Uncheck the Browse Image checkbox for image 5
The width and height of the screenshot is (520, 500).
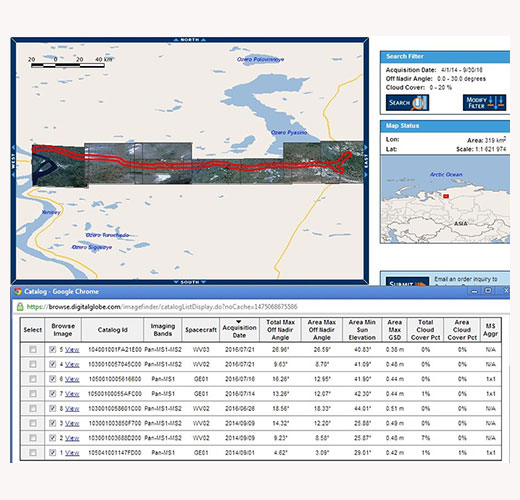[52, 349]
